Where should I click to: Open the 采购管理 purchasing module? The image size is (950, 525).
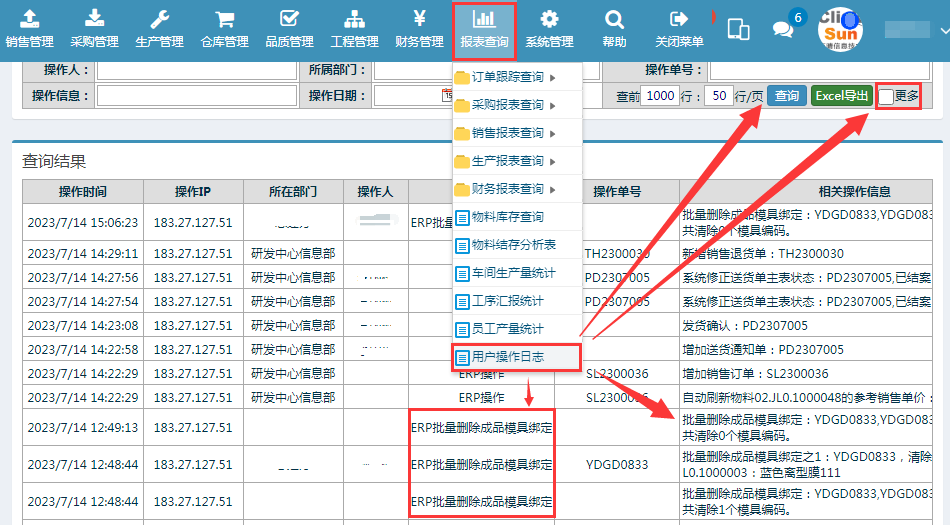pyautogui.click(x=94, y=28)
